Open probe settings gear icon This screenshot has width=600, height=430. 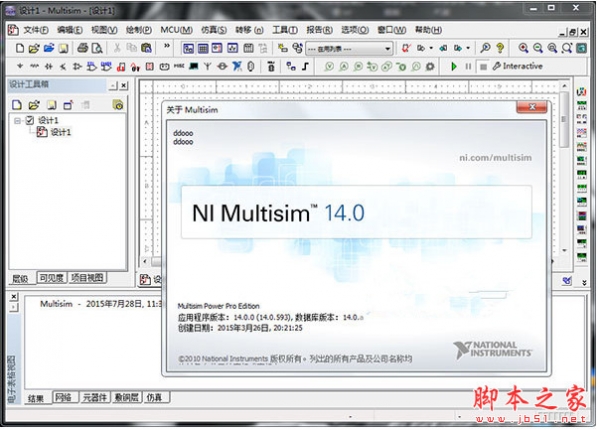point(430,66)
